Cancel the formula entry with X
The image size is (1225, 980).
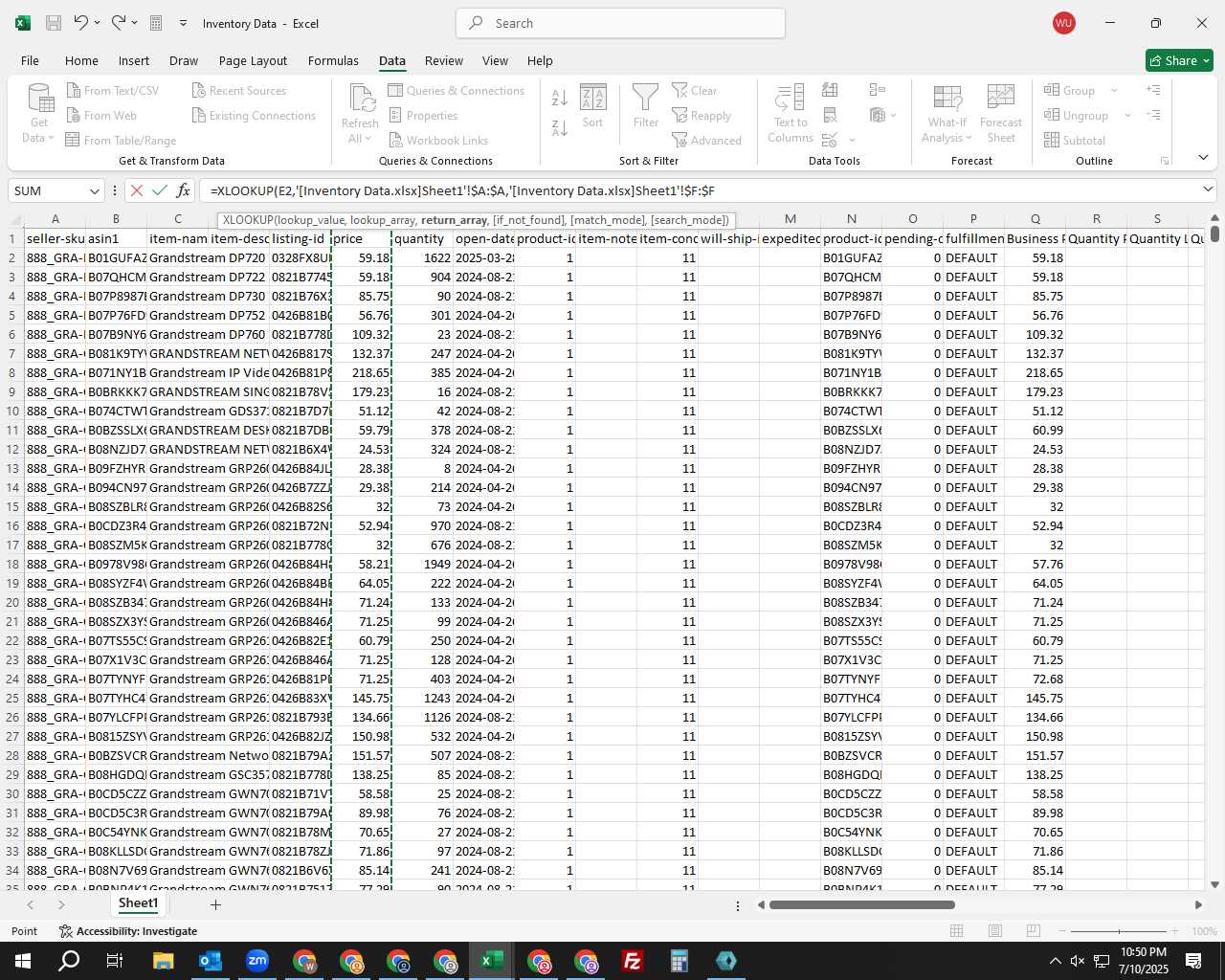[137, 190]
